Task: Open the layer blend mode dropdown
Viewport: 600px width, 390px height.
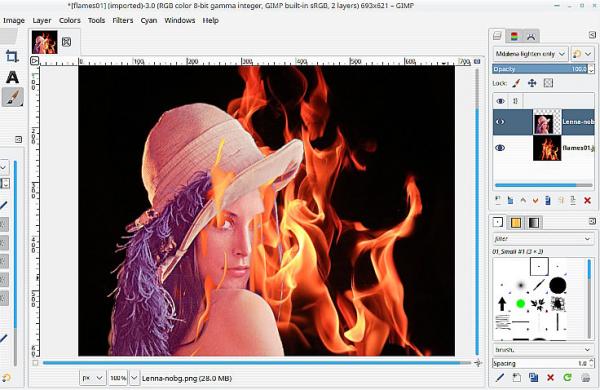Action: click(530, 54)
